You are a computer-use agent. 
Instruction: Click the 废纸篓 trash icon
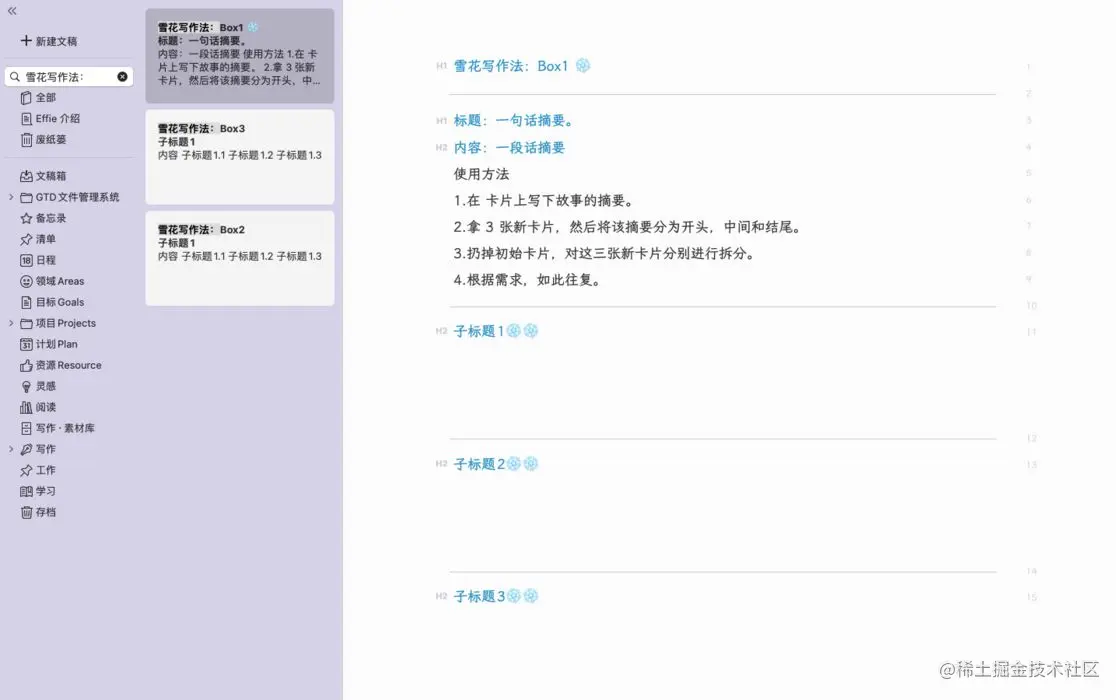point(26,140)
